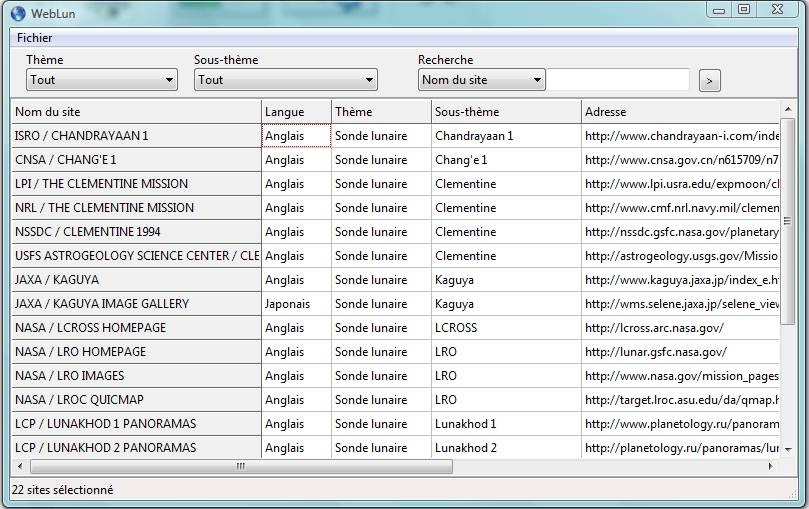The width and height of the screenshot is (809, 509).
Task: Click the Anglais cell of ISRO / CHANDRAYAAN 1
Action: coord(296,136)
